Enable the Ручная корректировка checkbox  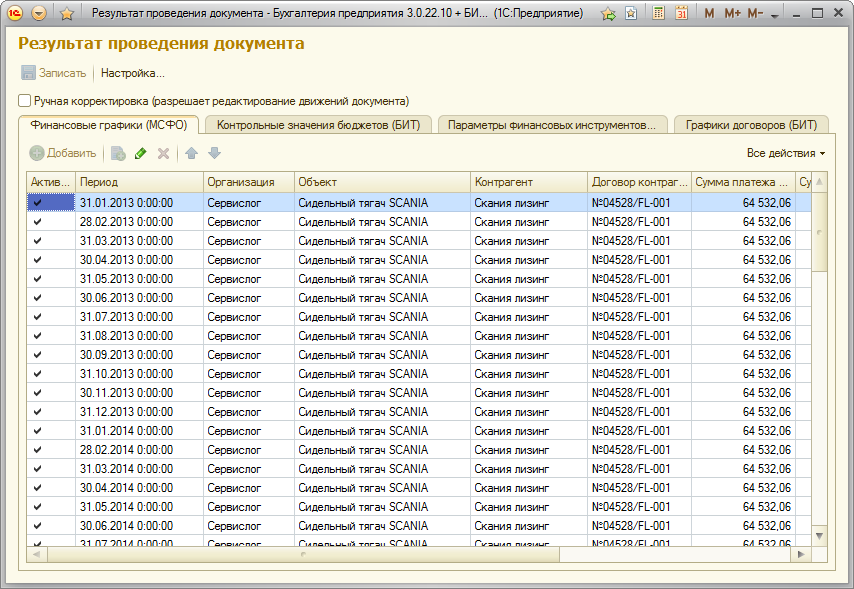(x=25, y=101)
